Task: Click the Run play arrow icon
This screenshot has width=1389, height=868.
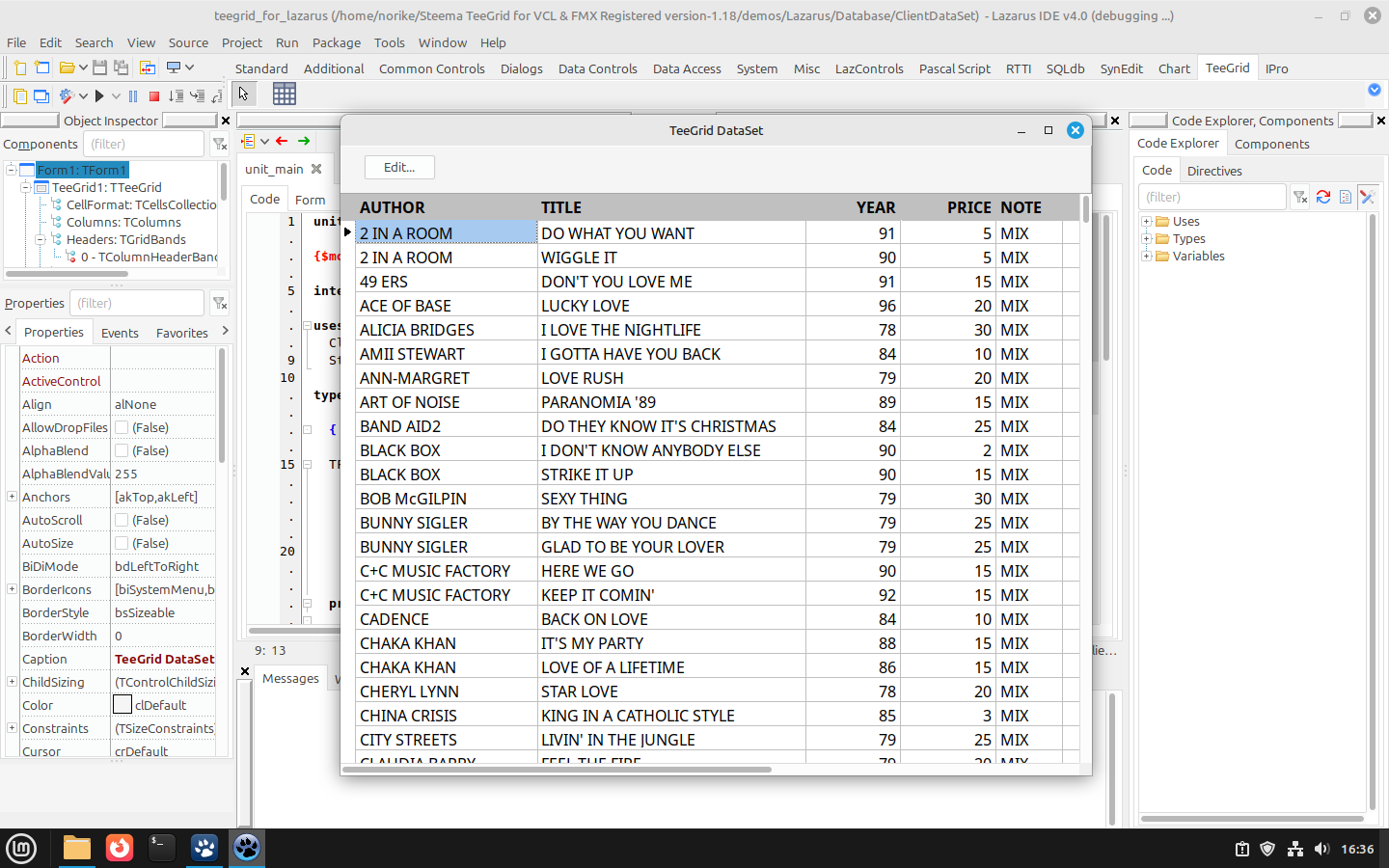Action: click(x=99, y=95)
